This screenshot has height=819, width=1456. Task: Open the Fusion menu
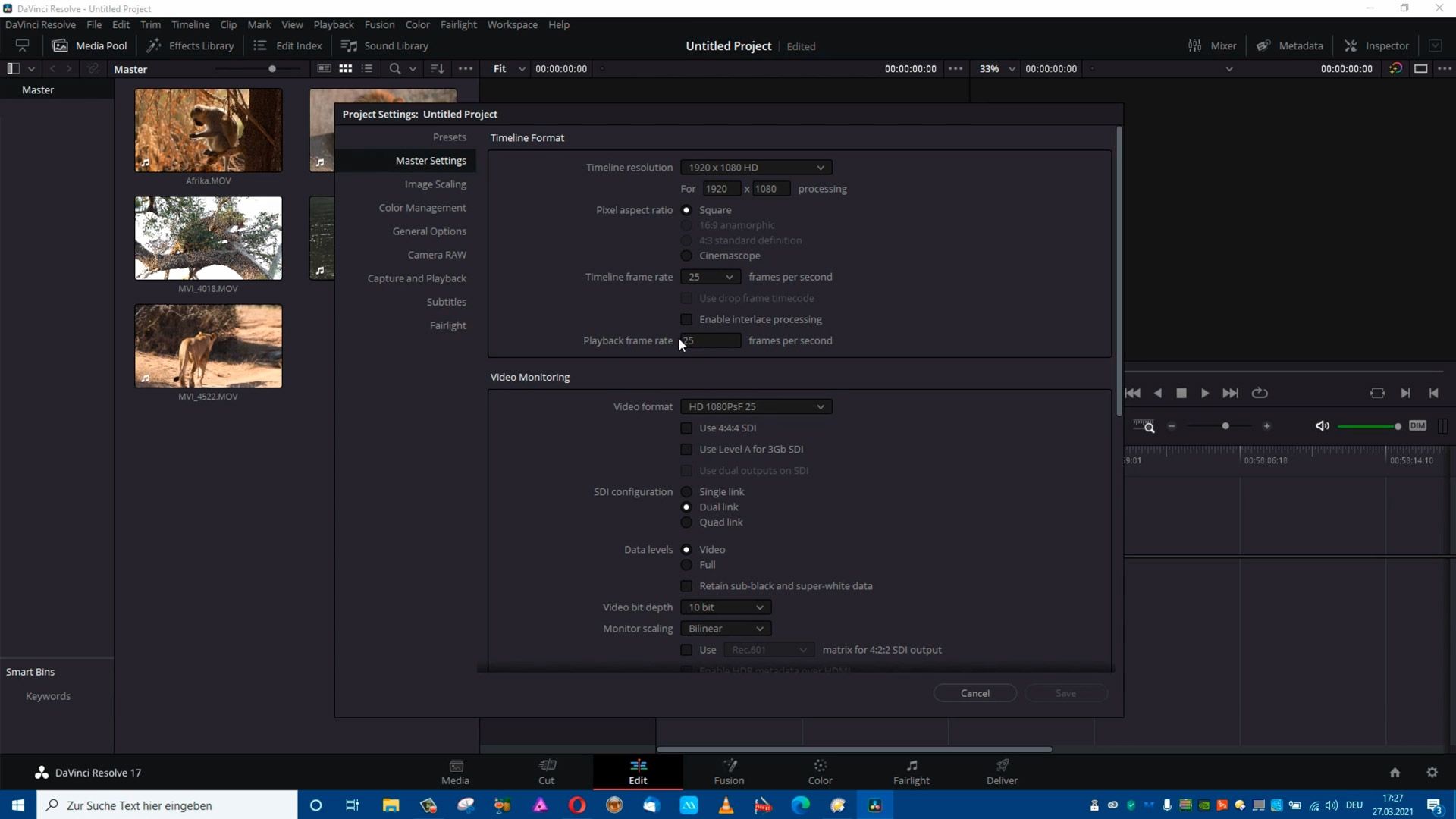(x=379, y=24)
